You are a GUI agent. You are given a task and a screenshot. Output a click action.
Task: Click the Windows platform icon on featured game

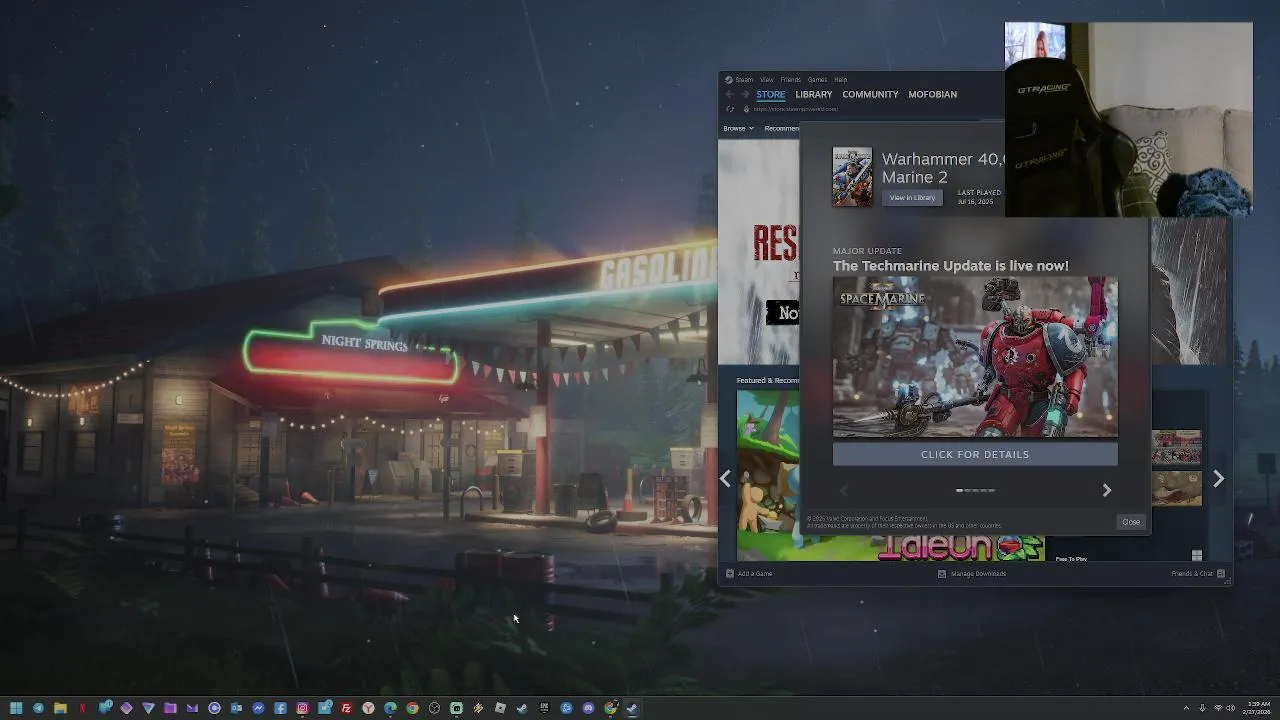pyautogui.click(x=1196, y=556)
